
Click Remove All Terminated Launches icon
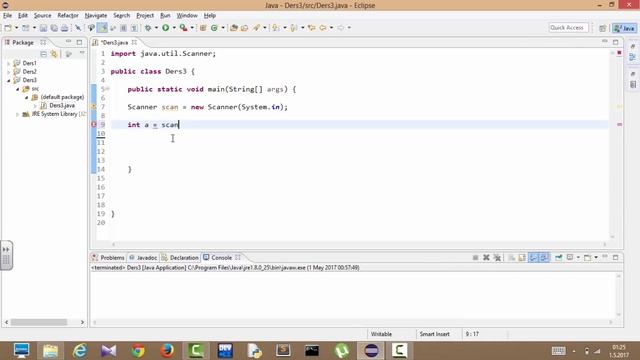pyautogui.click(x=497, y=258)
